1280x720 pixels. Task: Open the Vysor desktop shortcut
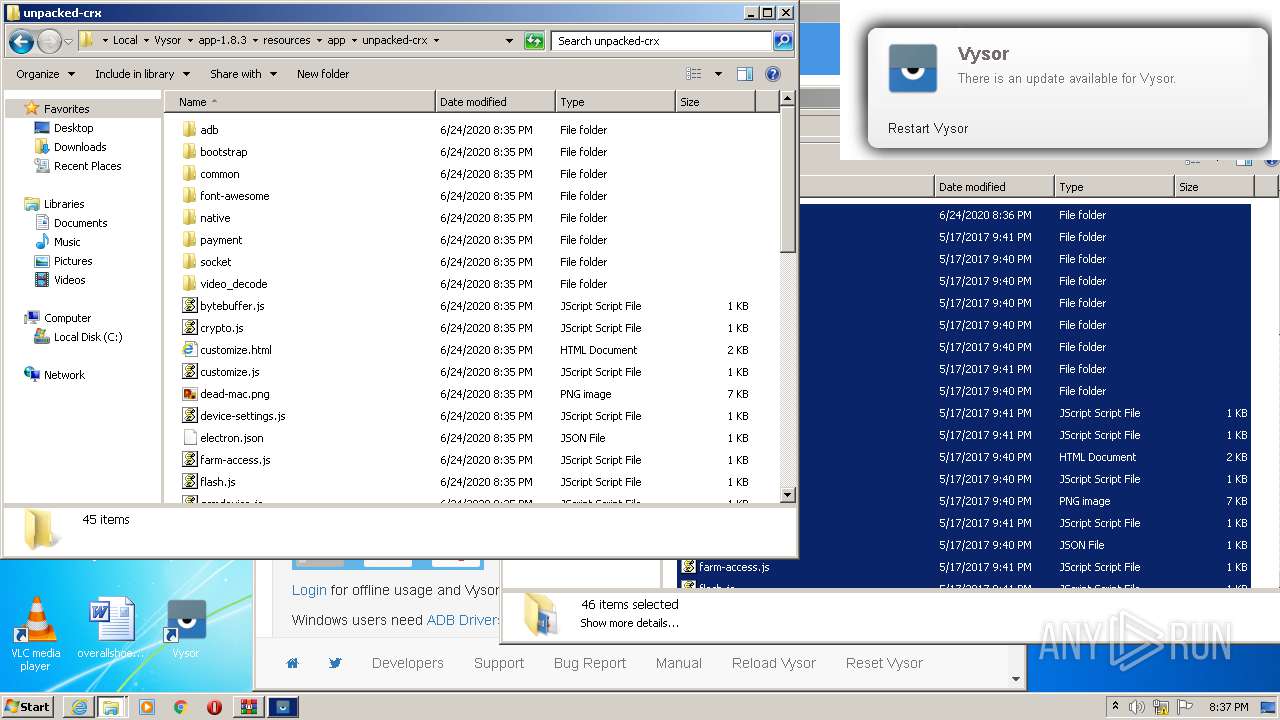coord(185,630)
